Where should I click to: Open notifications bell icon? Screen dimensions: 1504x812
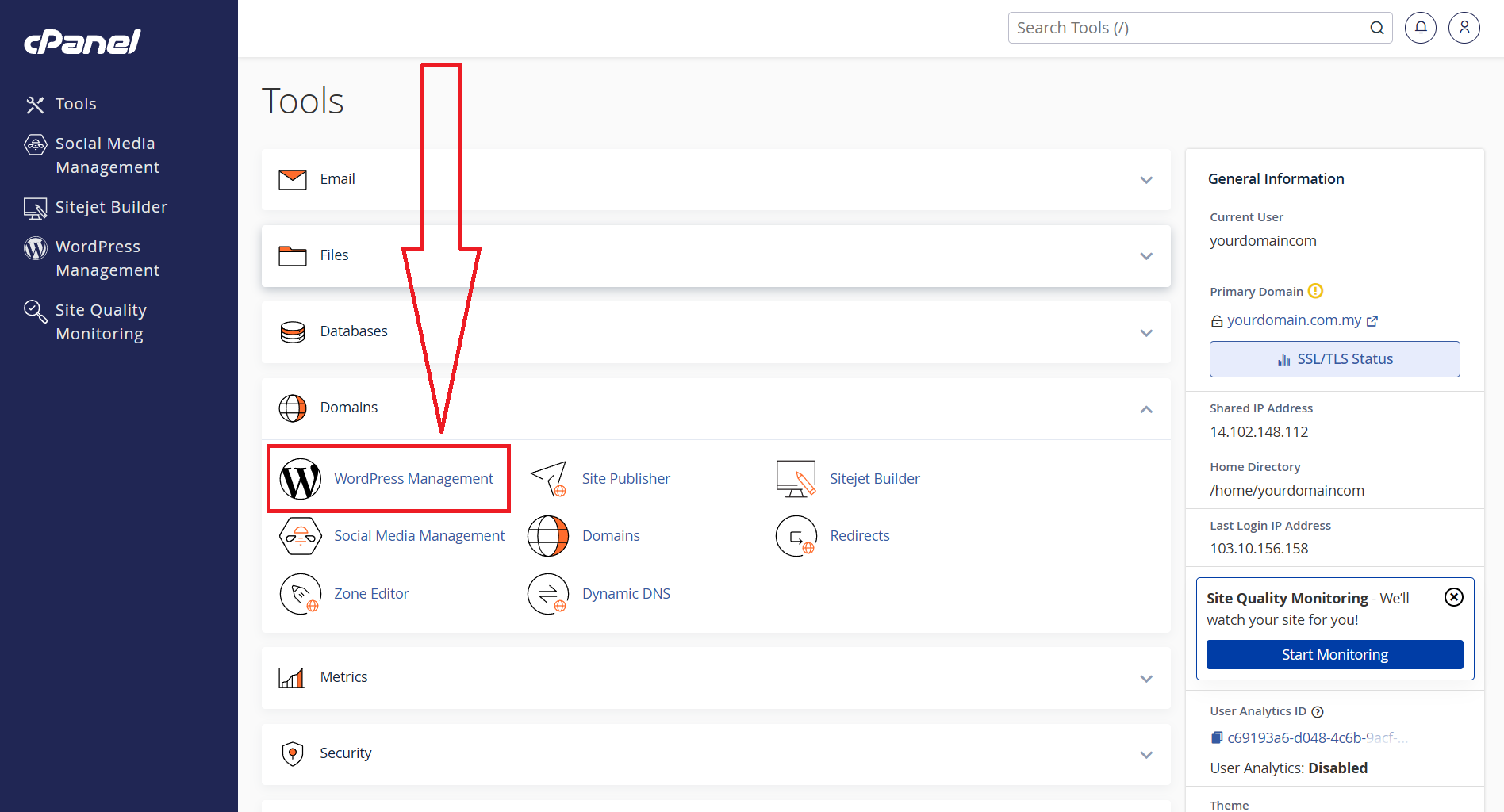1421,28
